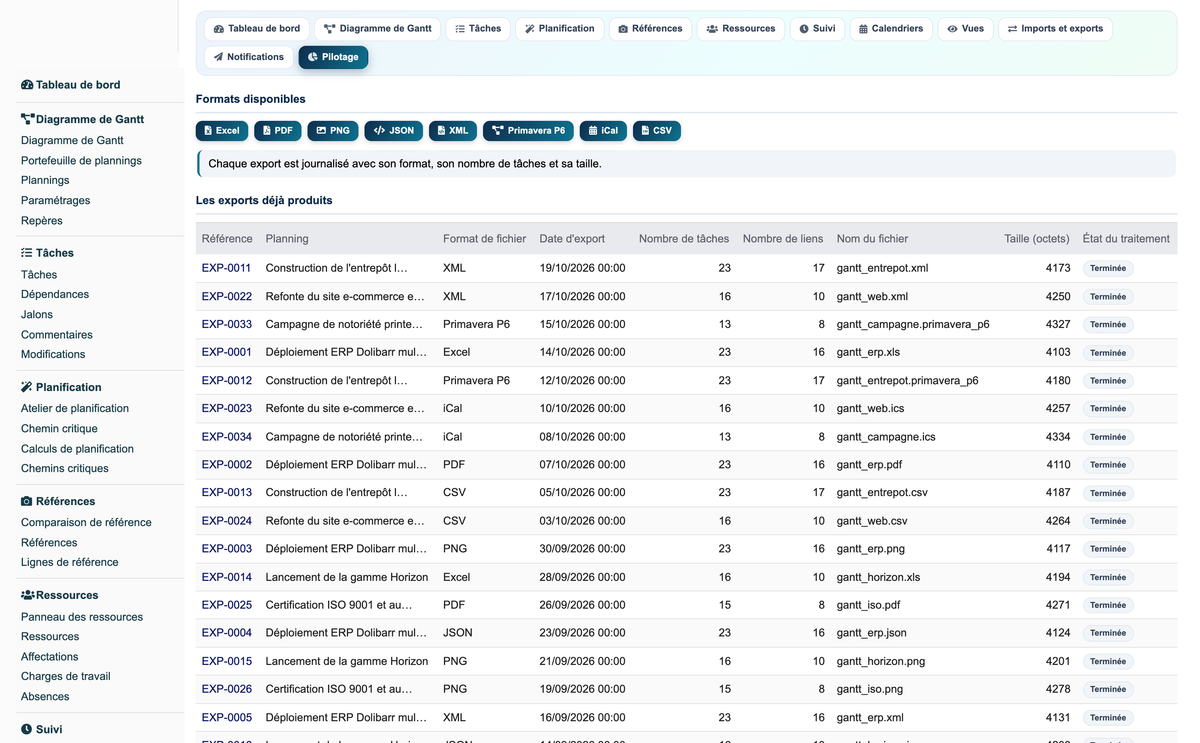Click the Excel export format button
The height and width of the screenshot is (743, 1200).
pos(222,130)
